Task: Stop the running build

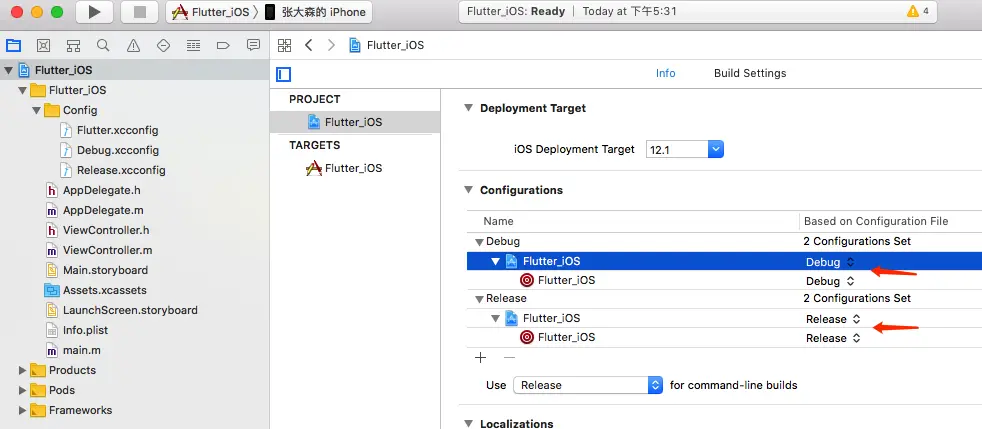Action: pos(140,12)
